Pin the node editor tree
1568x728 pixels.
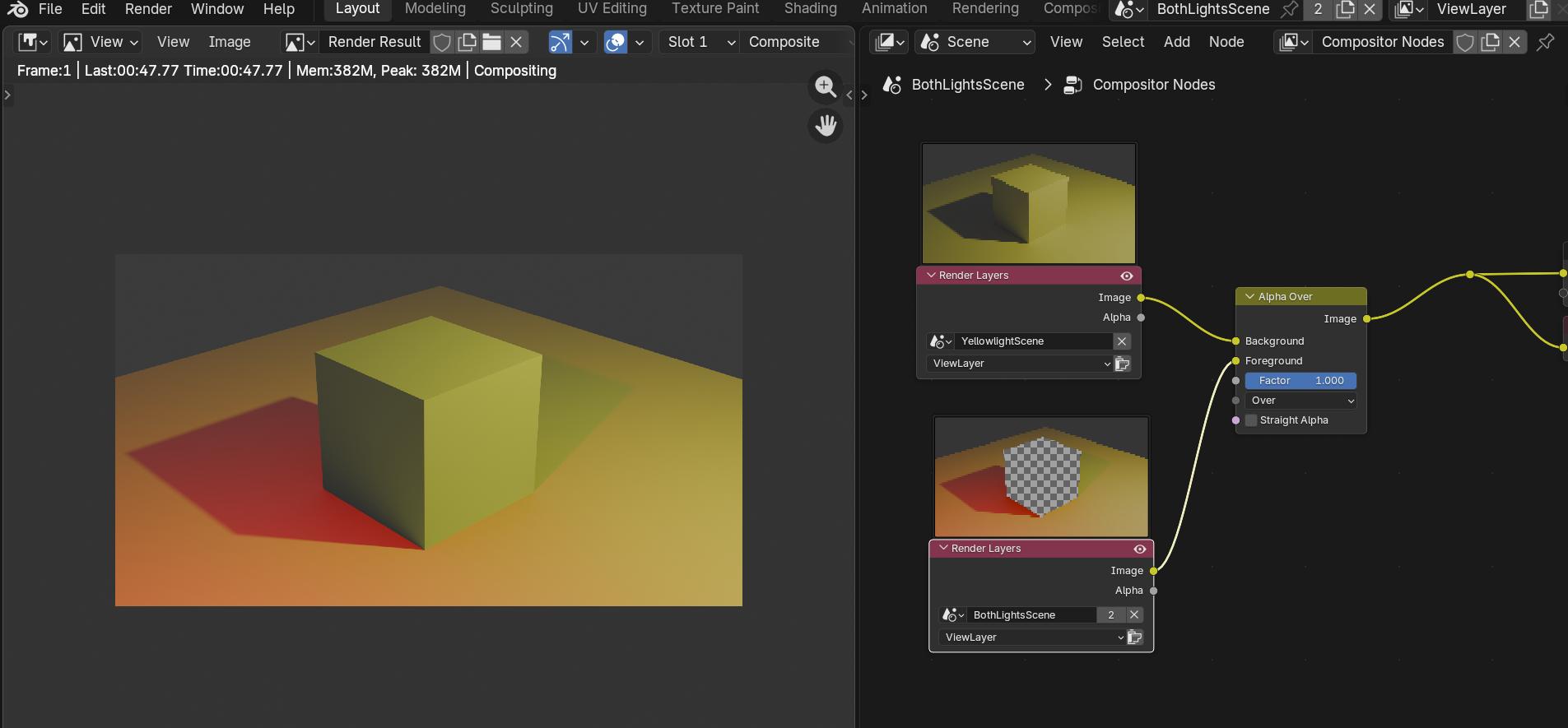click(1546, 42)
